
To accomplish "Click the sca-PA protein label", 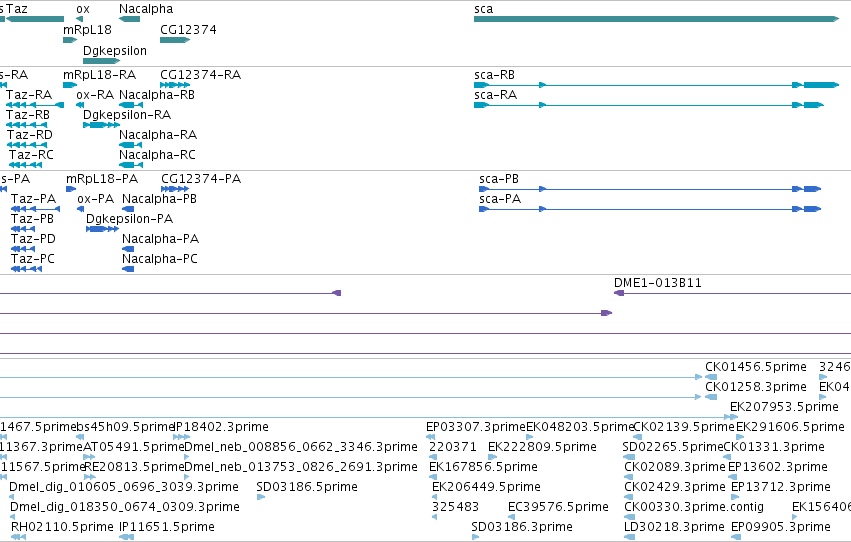I will 500,199.
